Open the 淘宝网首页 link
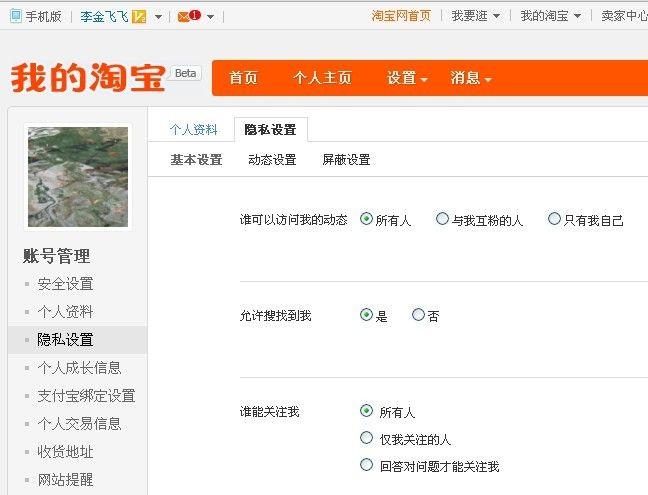 (x=401, y=16)
